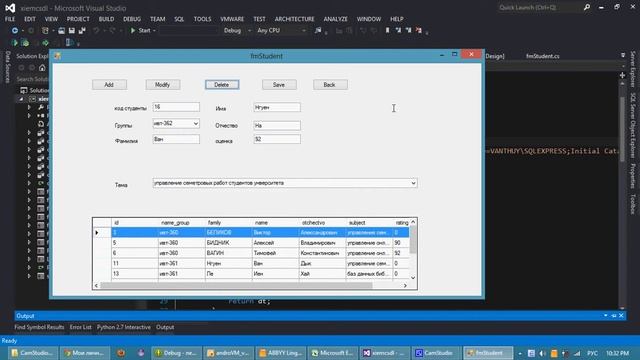Open the Properties side tab
Image resolution: width=640 pixels, height=360 pixels.
pos(633,176)
